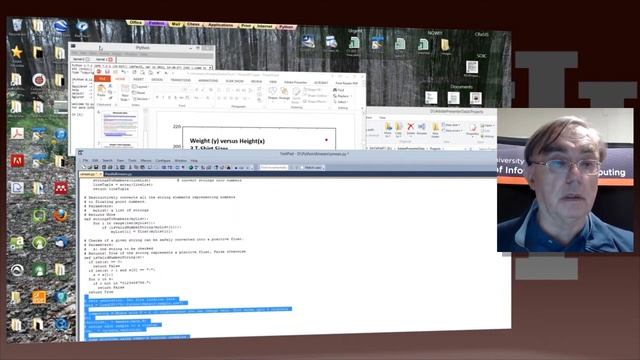
Task: Open Quick Styles in PowerPoint ribbon
Action: 296,95
